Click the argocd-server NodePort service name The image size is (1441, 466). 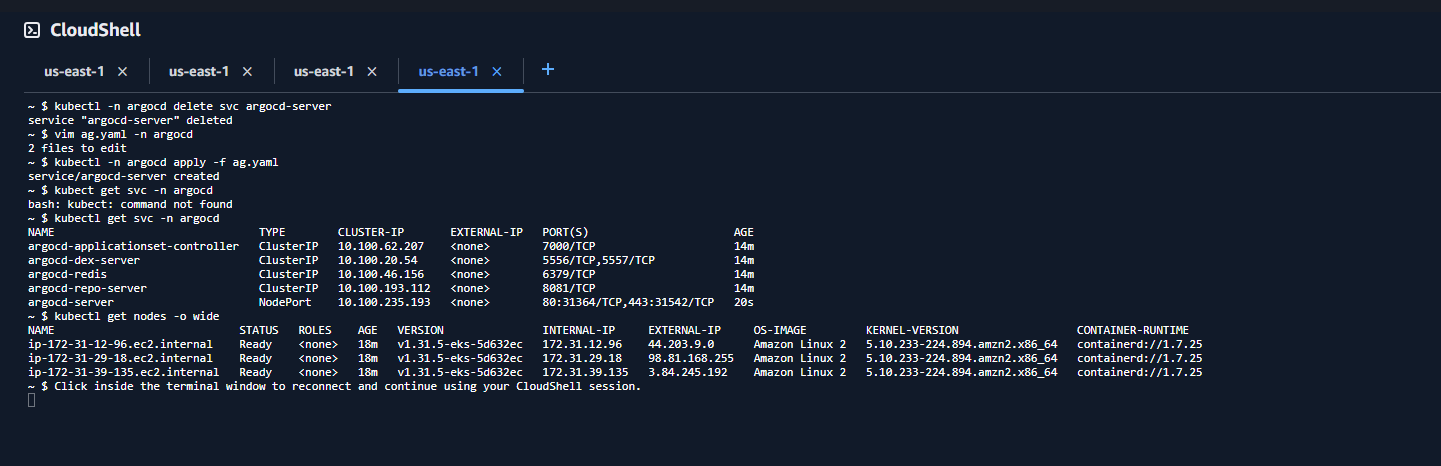coord(70,302)
